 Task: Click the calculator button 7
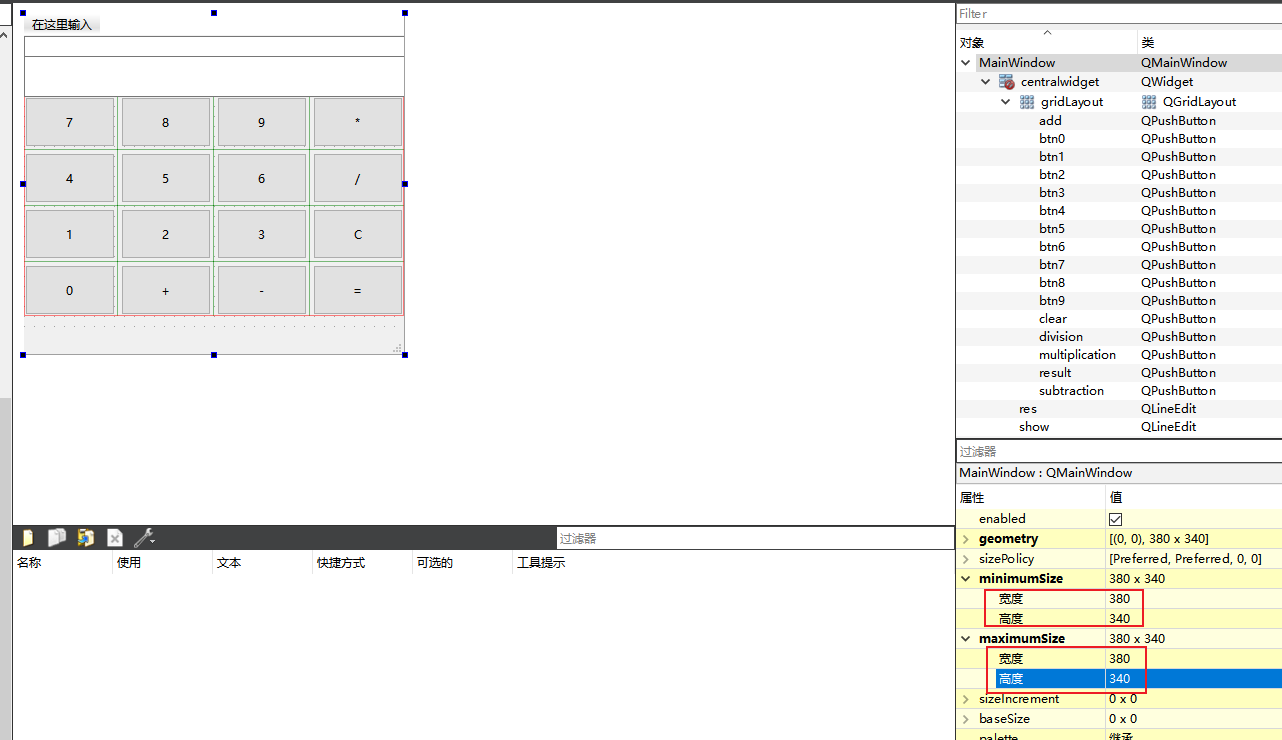coord(70,123)
